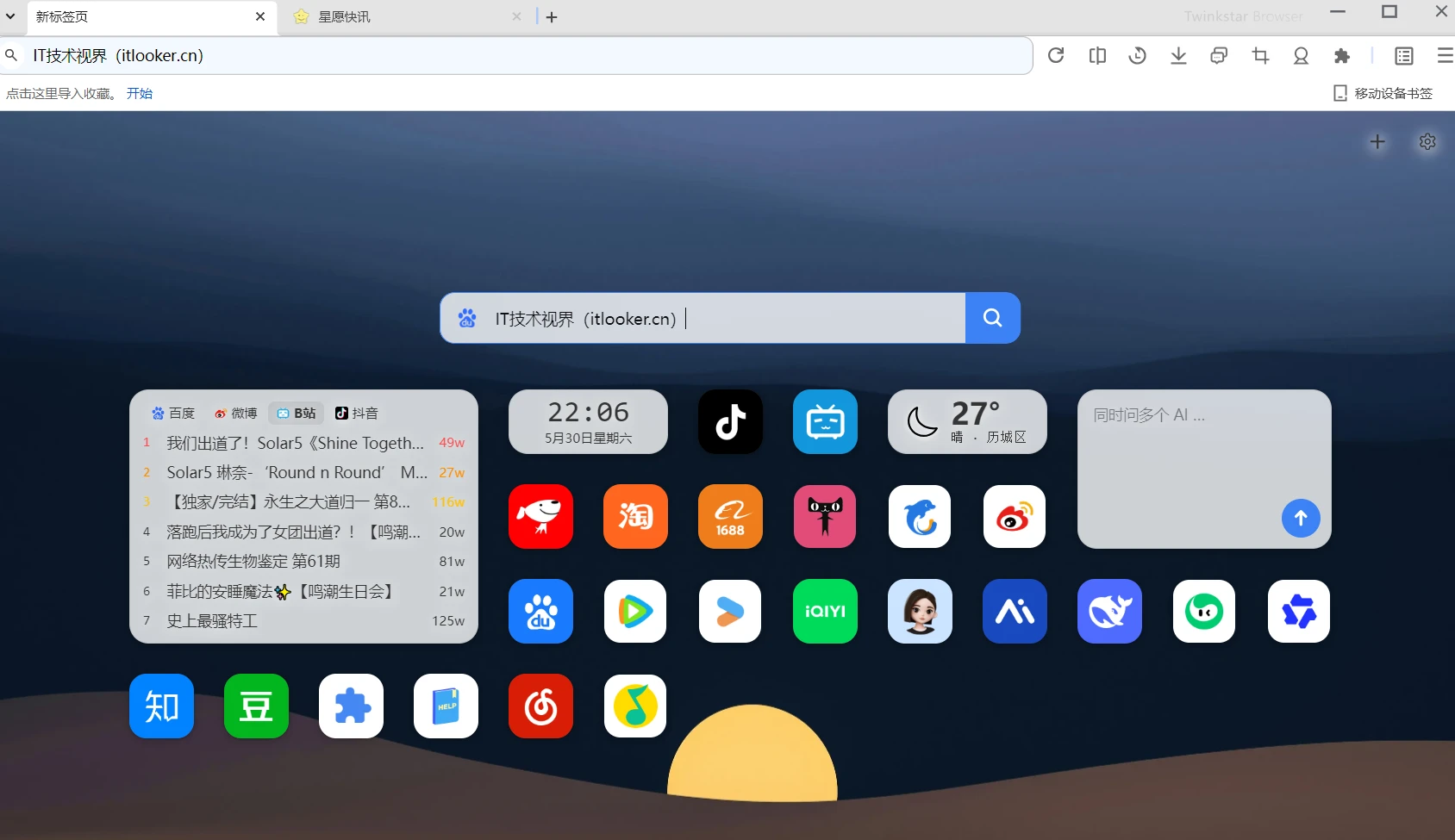Open Baidu paw search engine selector
Viewport: 1455px width, 840px height.
click(467, 319)
